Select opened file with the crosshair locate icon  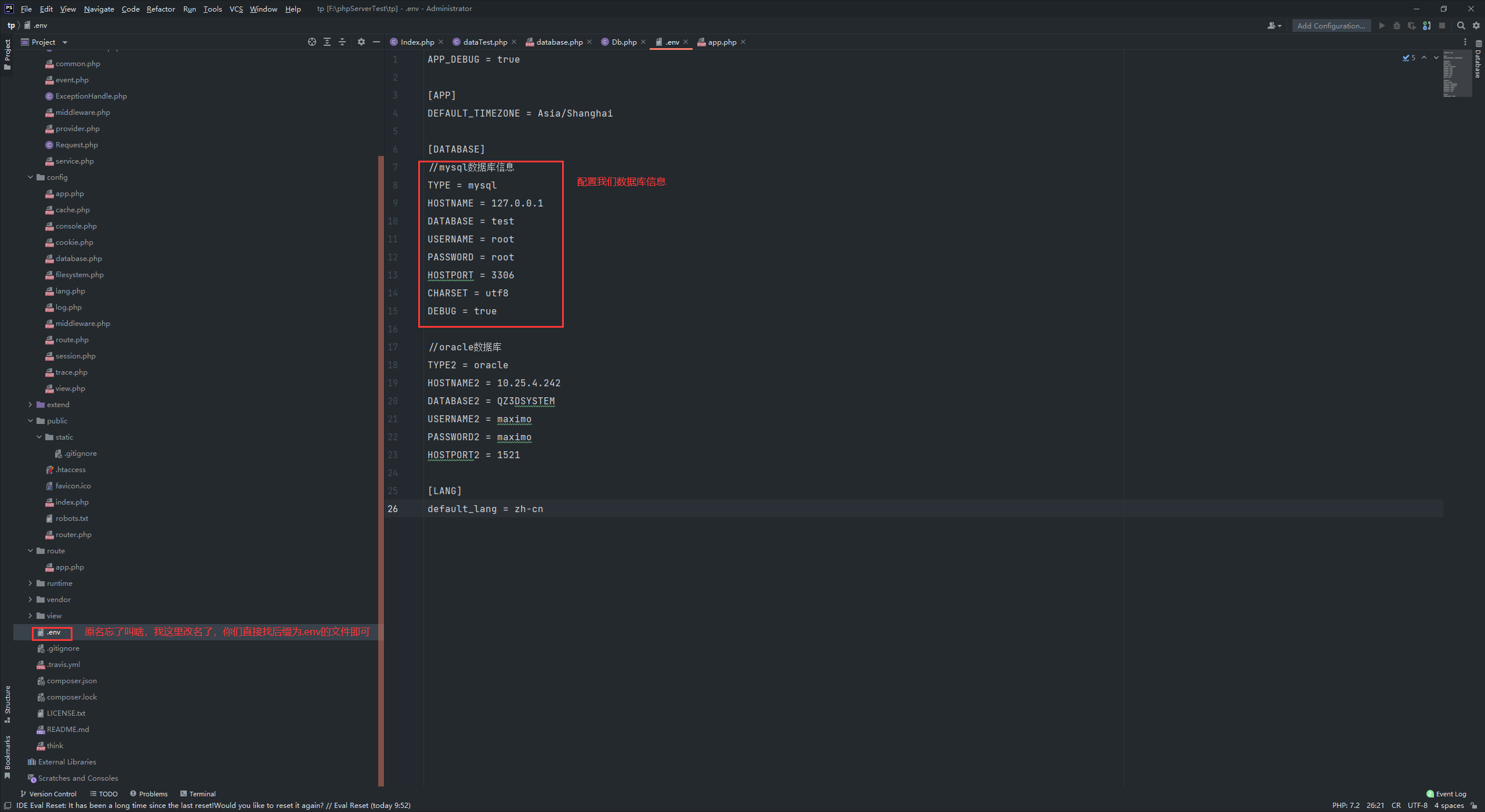coord(312,42)
